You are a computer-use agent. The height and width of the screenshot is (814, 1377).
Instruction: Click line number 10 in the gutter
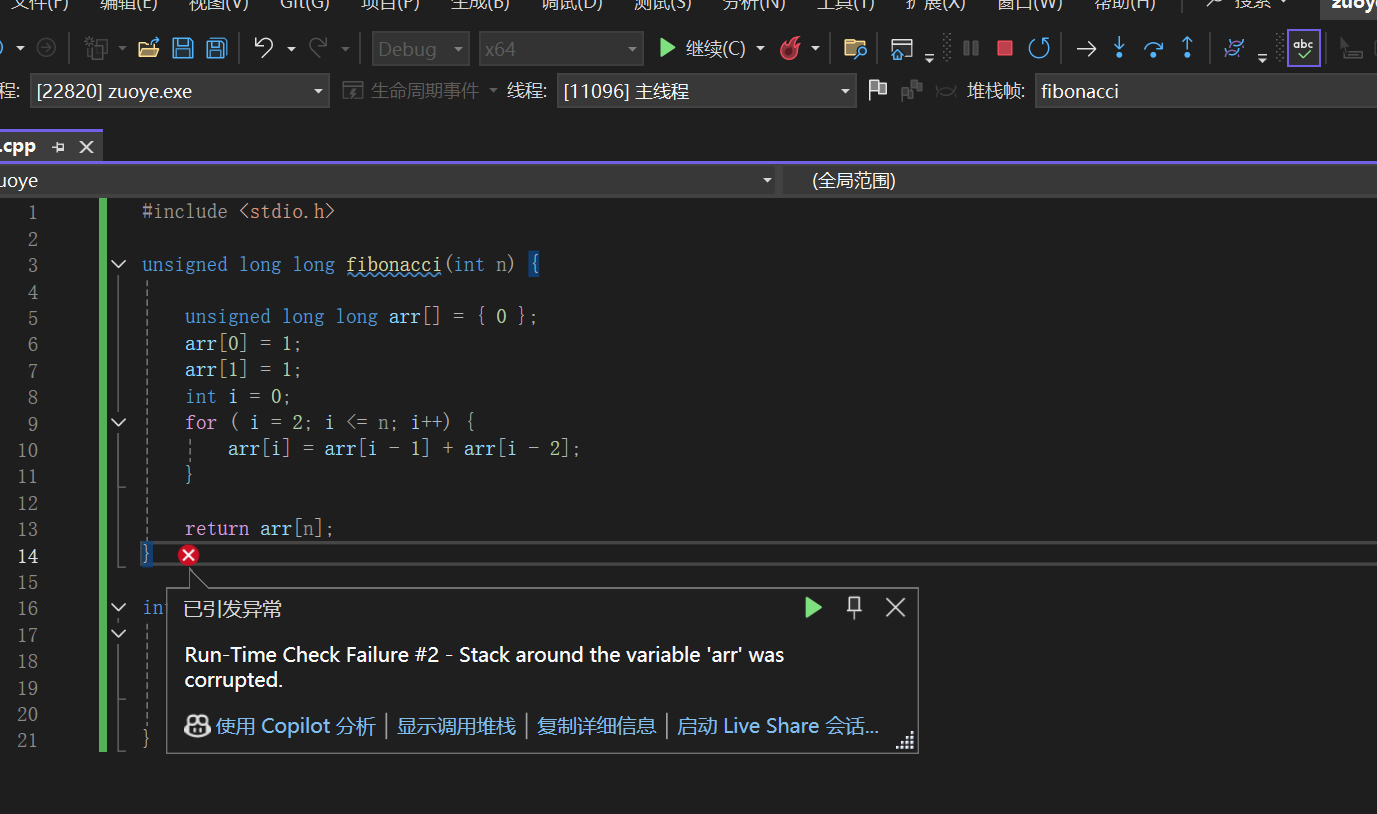[x=27, y=450]
